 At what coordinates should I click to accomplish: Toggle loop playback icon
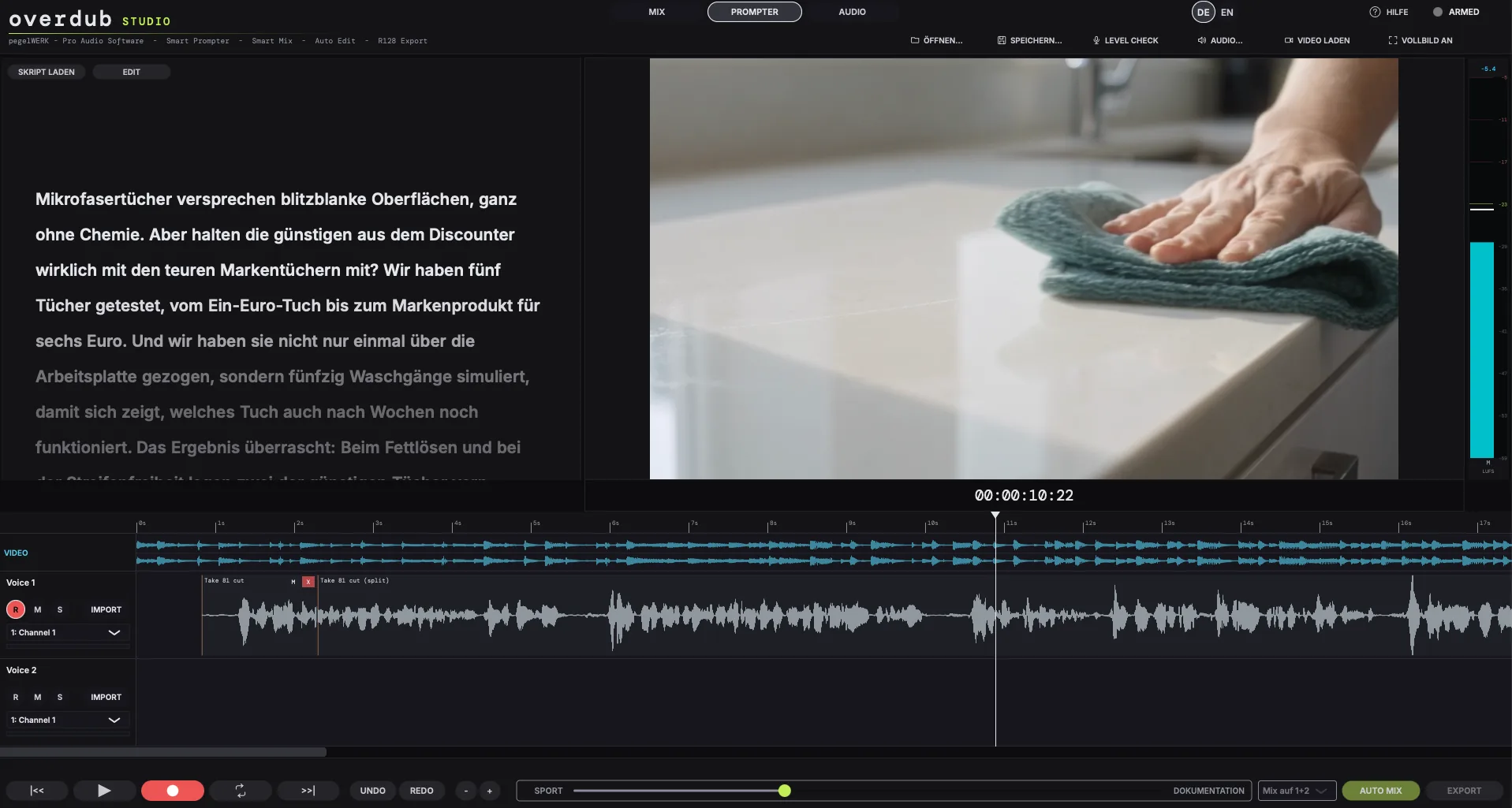241,791
